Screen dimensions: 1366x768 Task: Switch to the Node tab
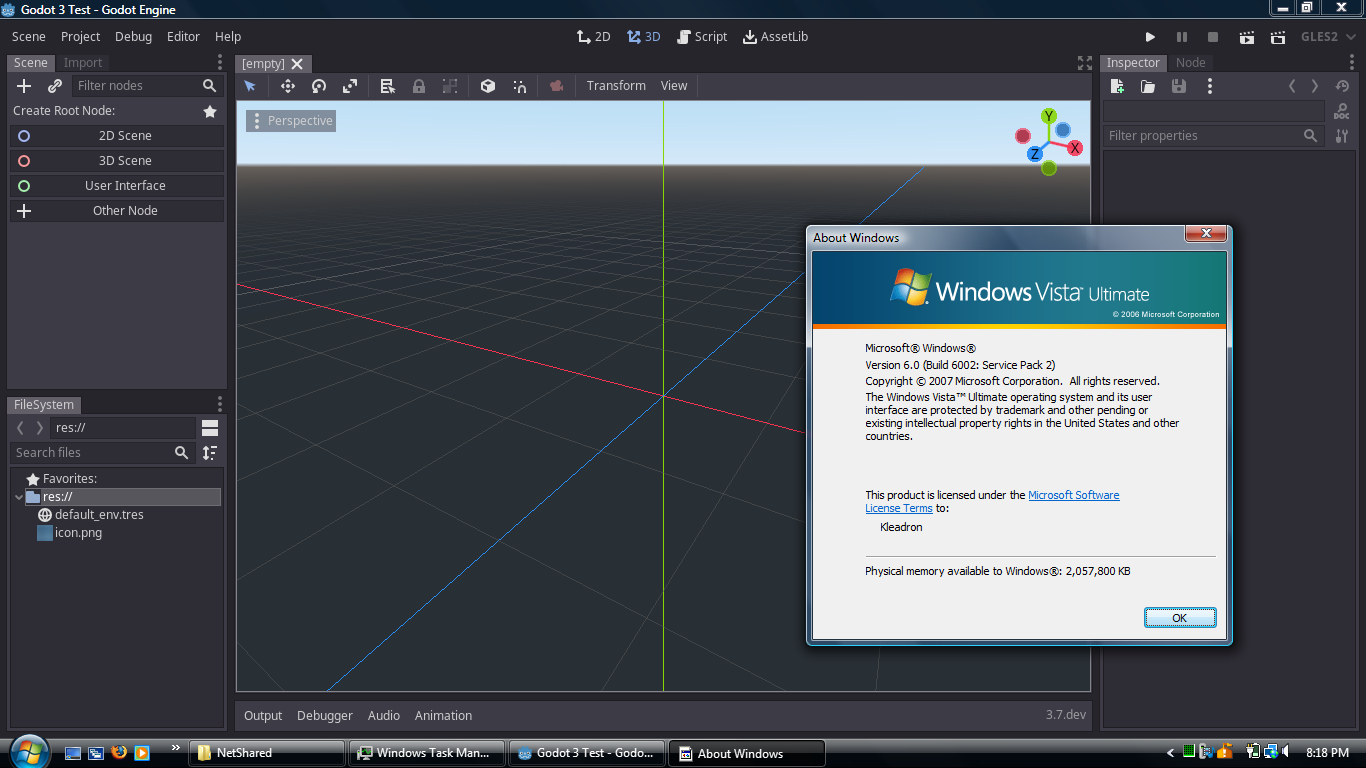pos(1190,62)
